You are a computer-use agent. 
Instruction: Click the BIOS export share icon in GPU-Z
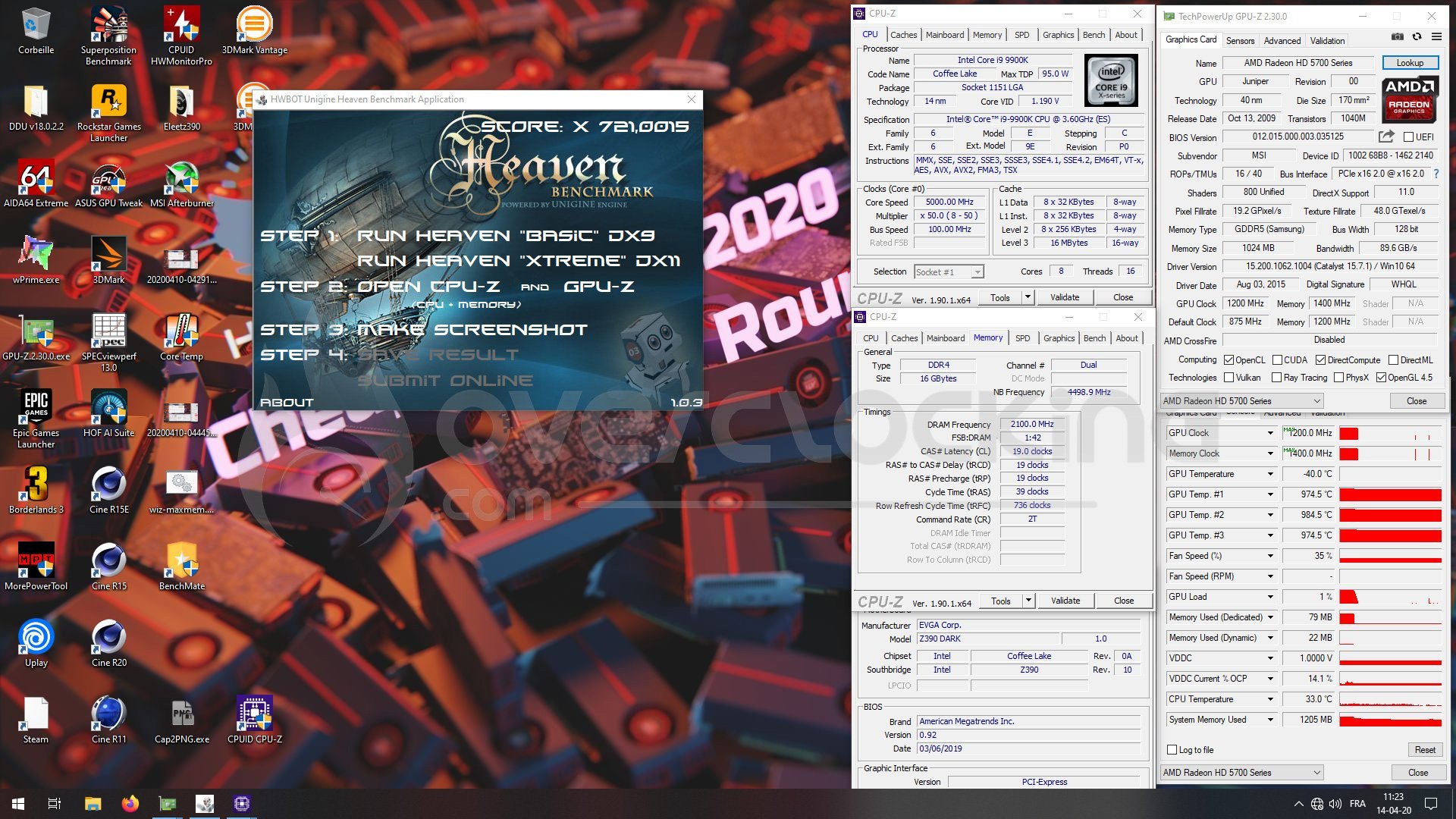pyautogui.click(x=1386, y=136)
